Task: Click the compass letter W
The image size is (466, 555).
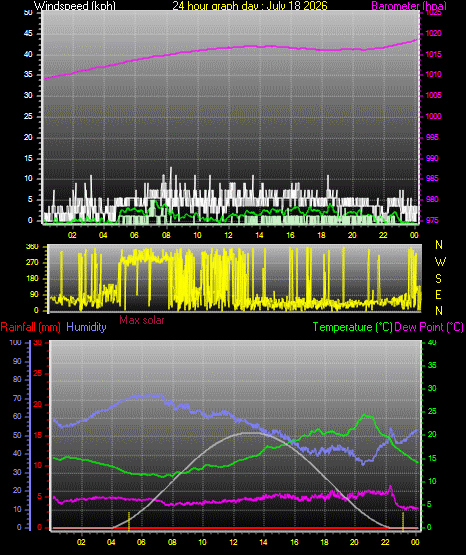Action: click(x=440, y=262)
